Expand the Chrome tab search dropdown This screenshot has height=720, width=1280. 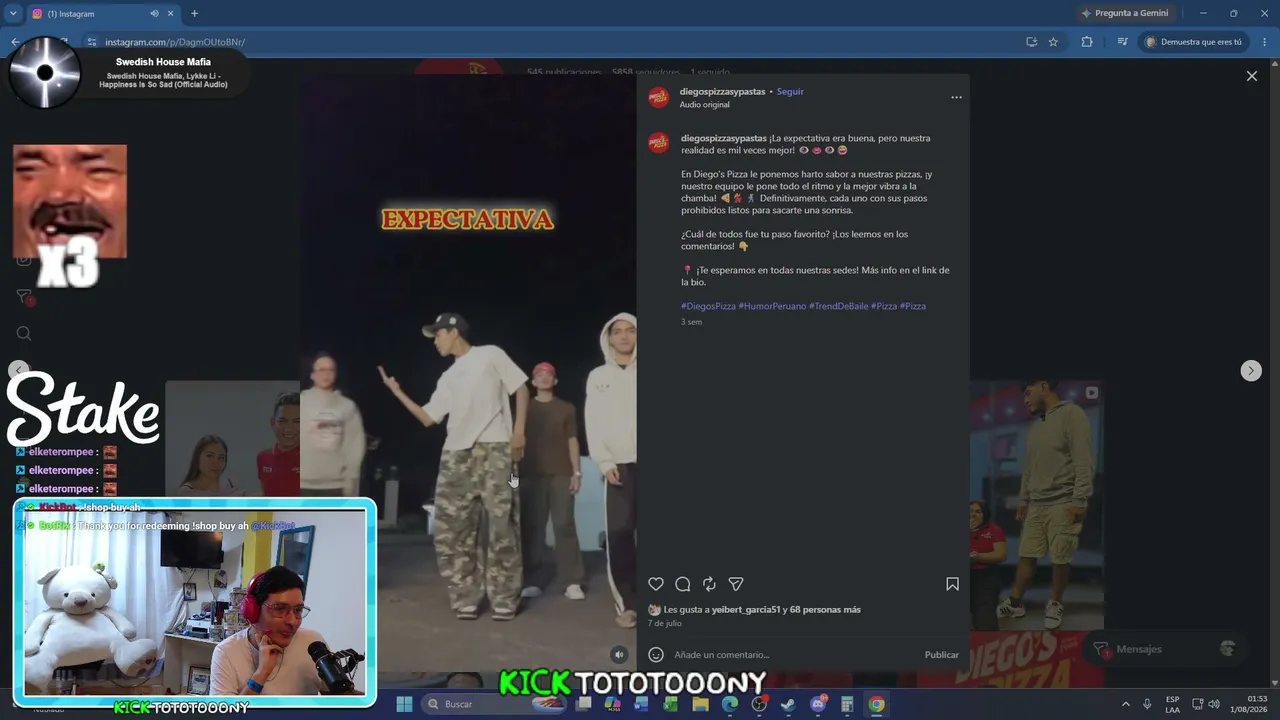coord(13,14)
